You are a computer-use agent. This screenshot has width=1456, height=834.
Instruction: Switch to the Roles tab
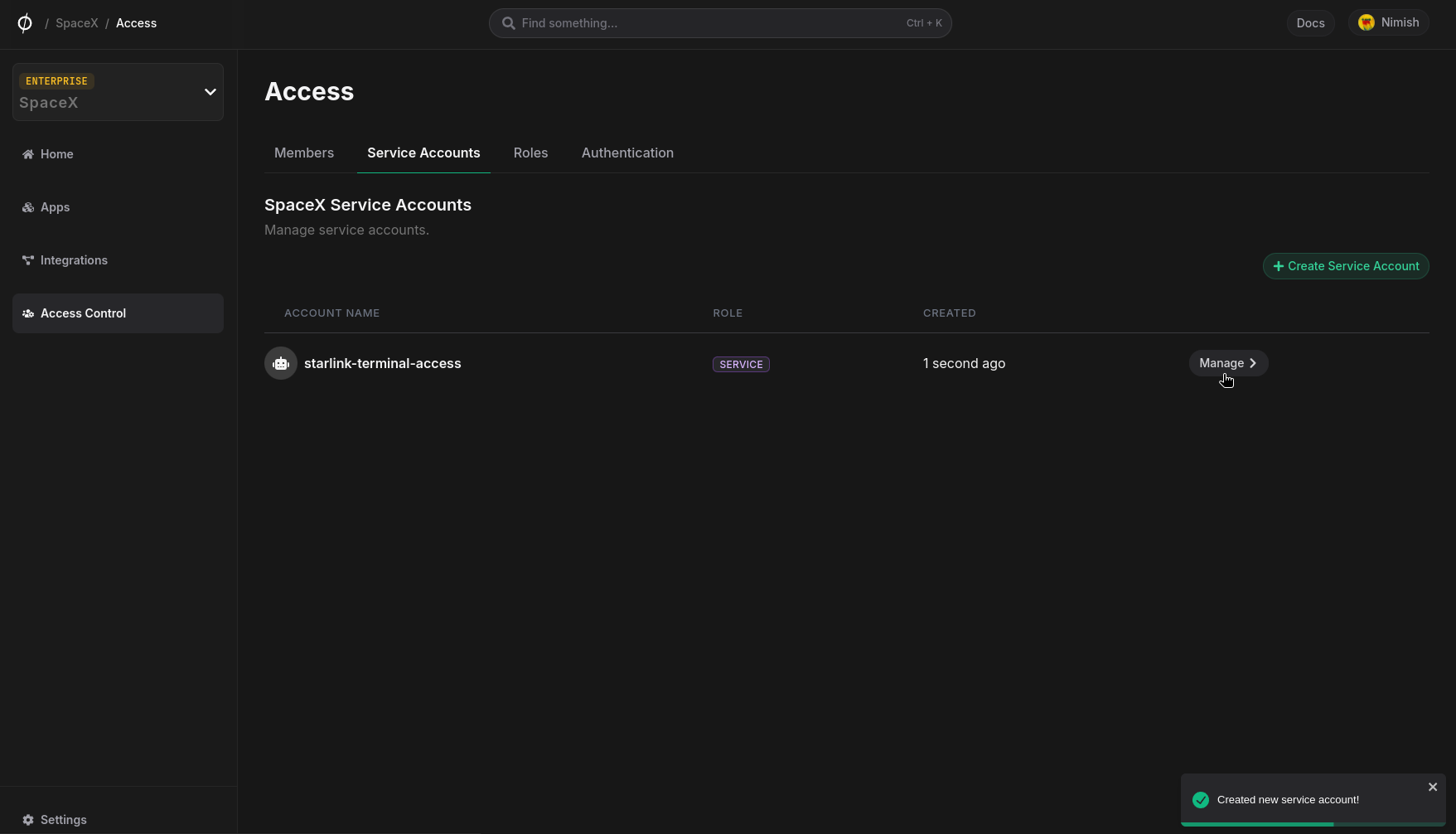point(530,153)
